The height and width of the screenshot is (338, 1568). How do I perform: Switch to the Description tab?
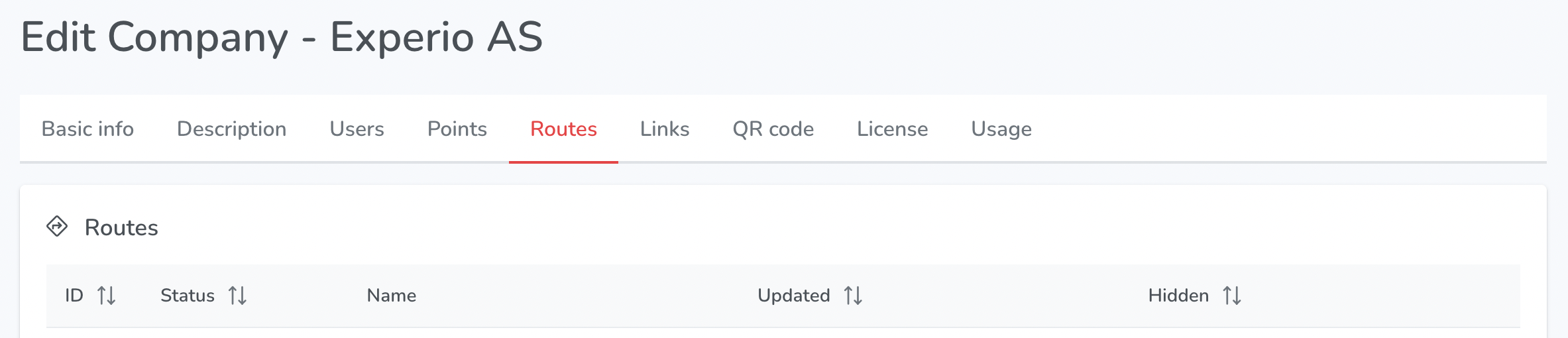coord(231,129)
